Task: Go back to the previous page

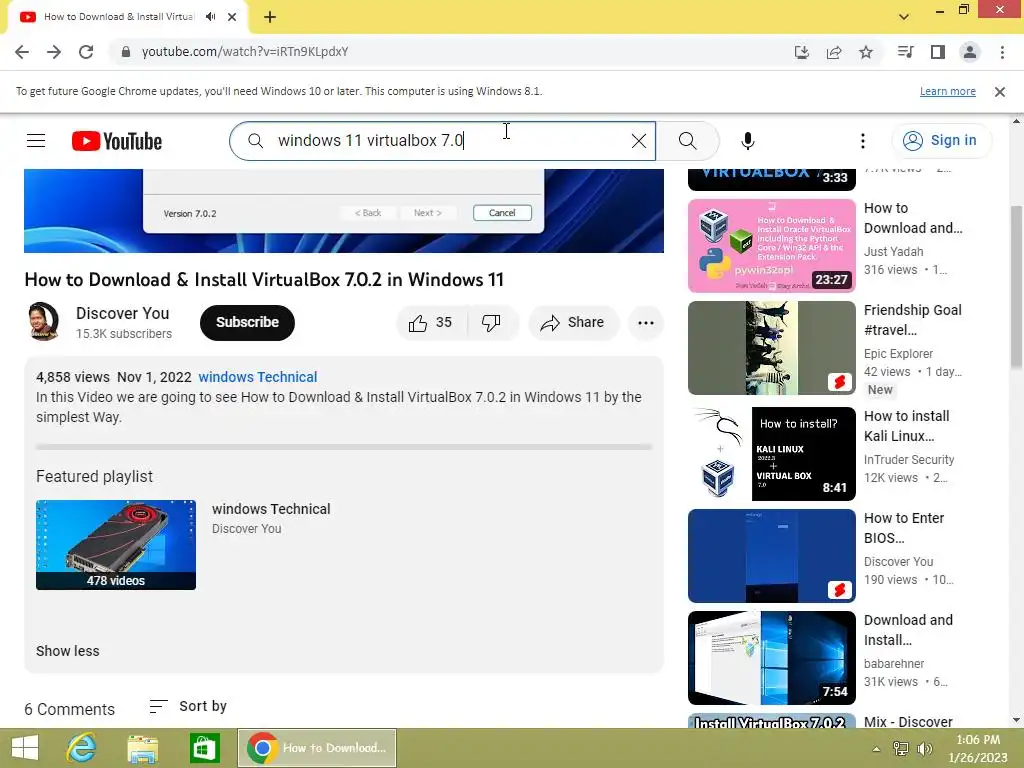Action: 22,52
